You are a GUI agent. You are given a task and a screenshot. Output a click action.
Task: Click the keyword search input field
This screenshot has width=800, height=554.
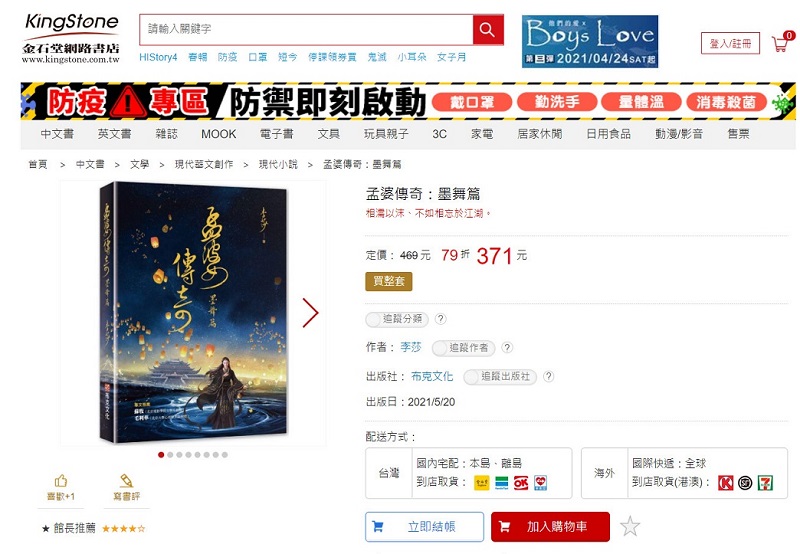pyautogui.click(x=306, y=30)
